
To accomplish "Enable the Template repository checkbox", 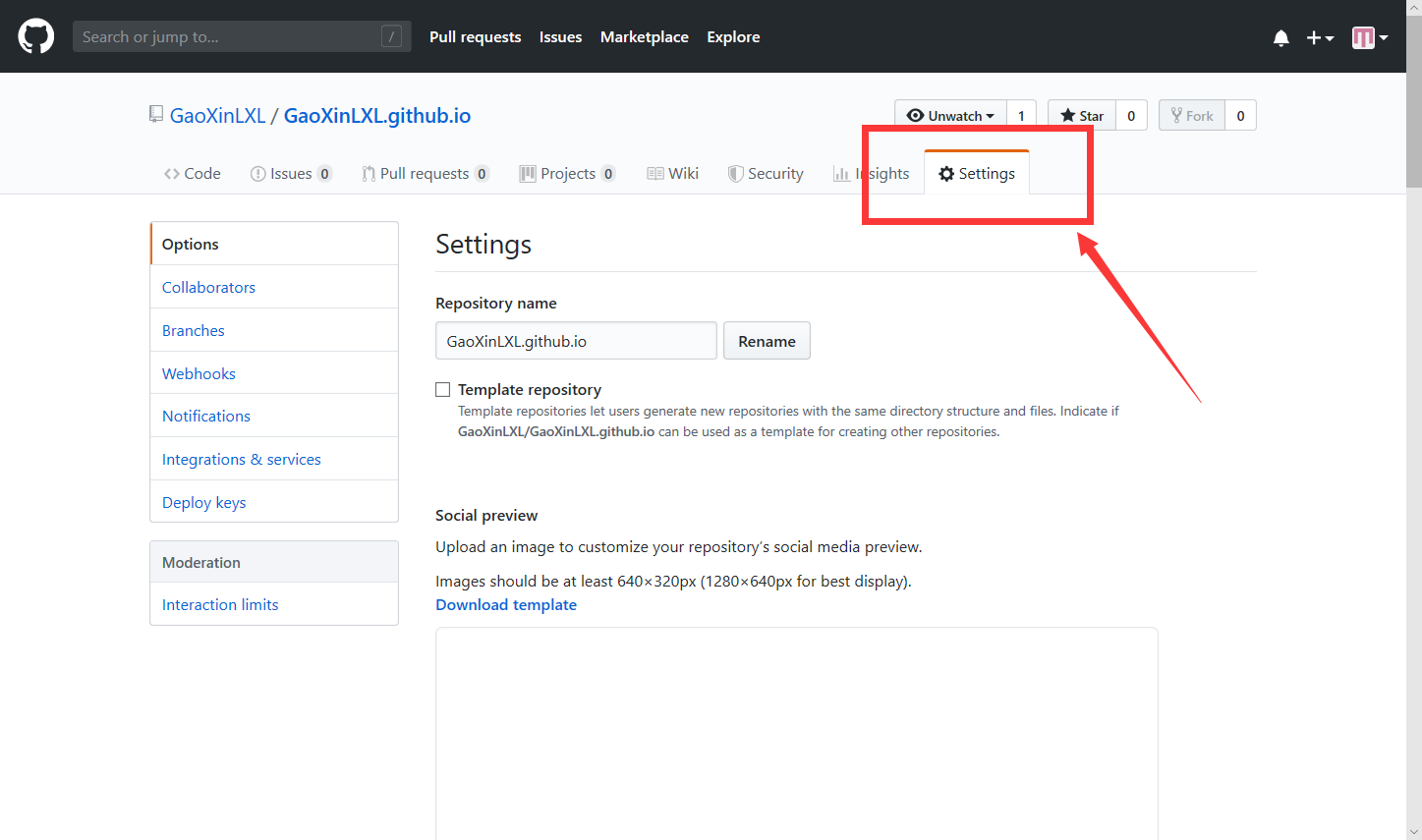I will [442, 389].
